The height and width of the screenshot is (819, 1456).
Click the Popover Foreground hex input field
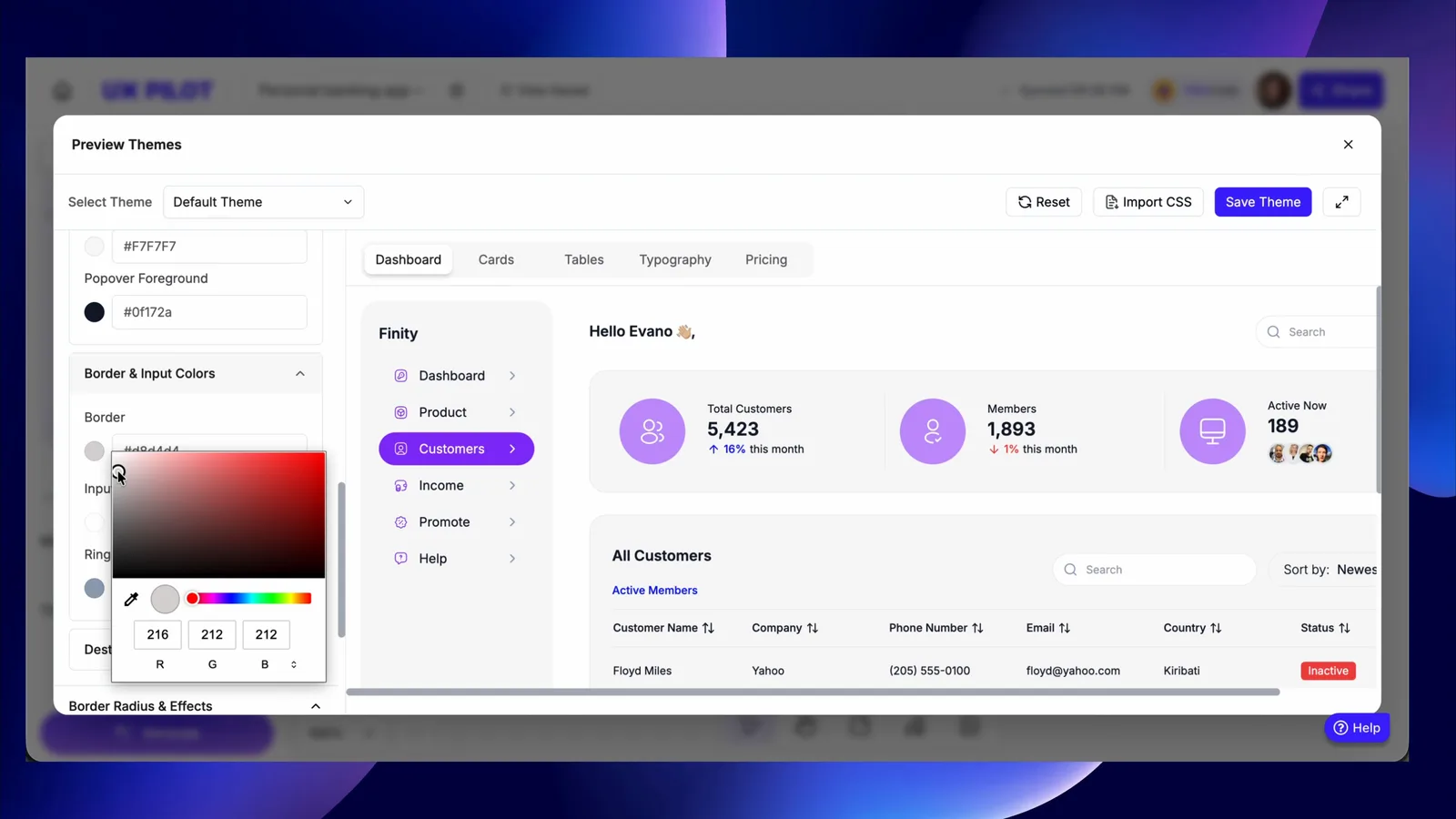(x=209, y=312)
